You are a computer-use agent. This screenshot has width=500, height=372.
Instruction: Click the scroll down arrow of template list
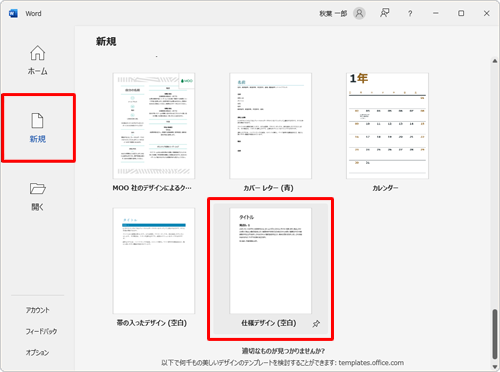point(495,366)
